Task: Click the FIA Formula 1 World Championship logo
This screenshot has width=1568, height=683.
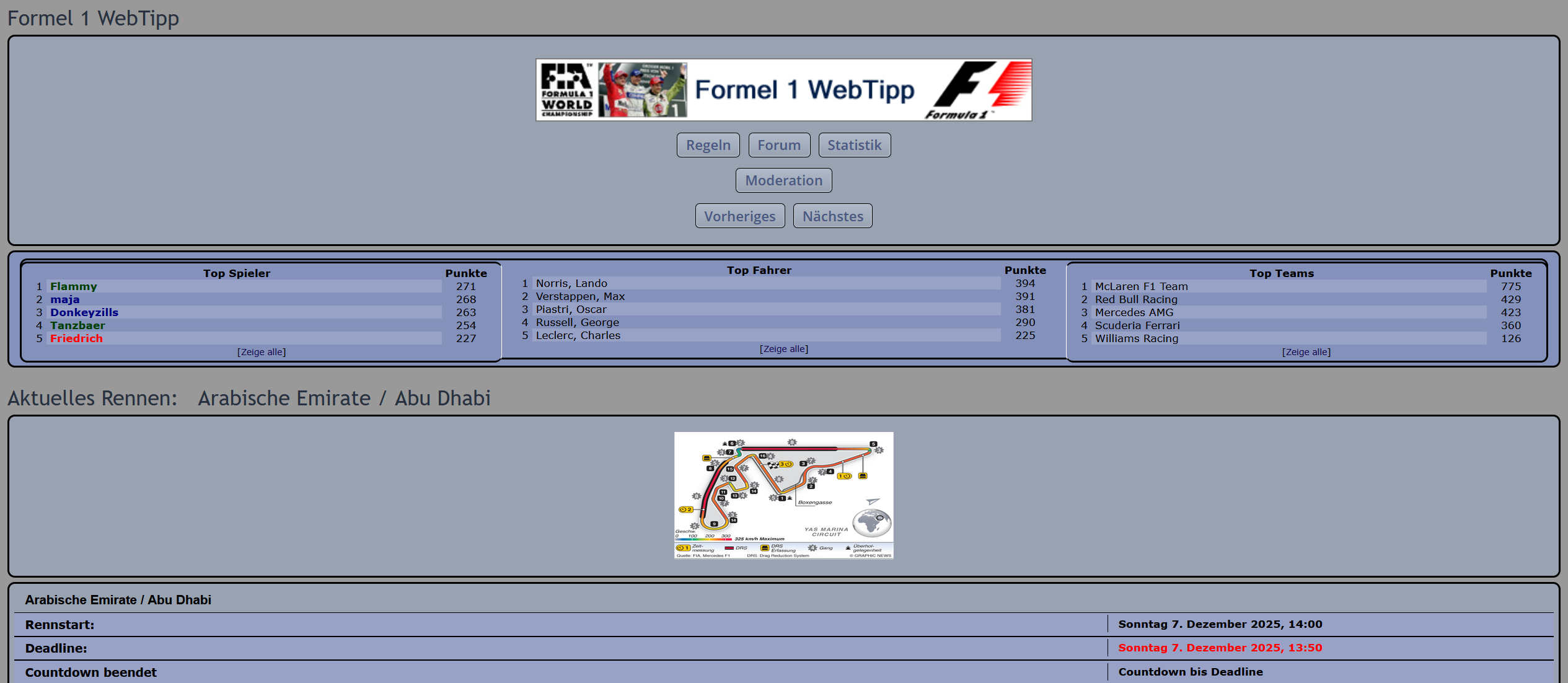Action: [x=566, y=90]
